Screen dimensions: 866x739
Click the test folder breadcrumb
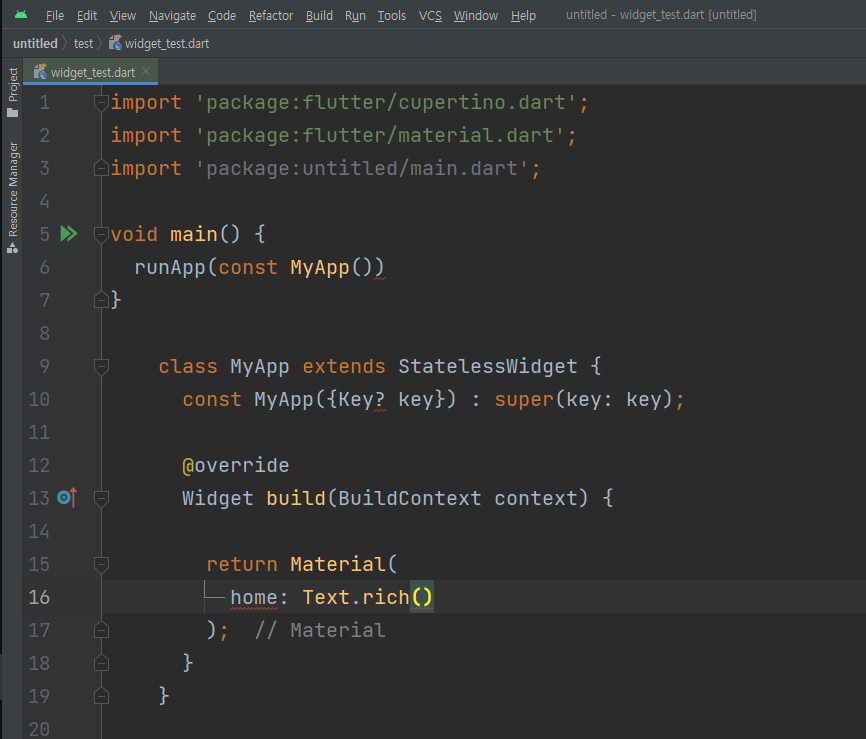click(x=83, y=44)
